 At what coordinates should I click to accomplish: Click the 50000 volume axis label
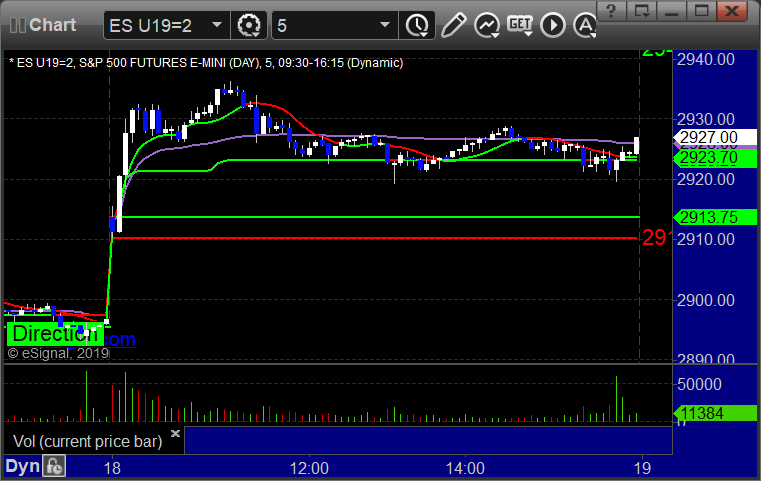[699, 384]
